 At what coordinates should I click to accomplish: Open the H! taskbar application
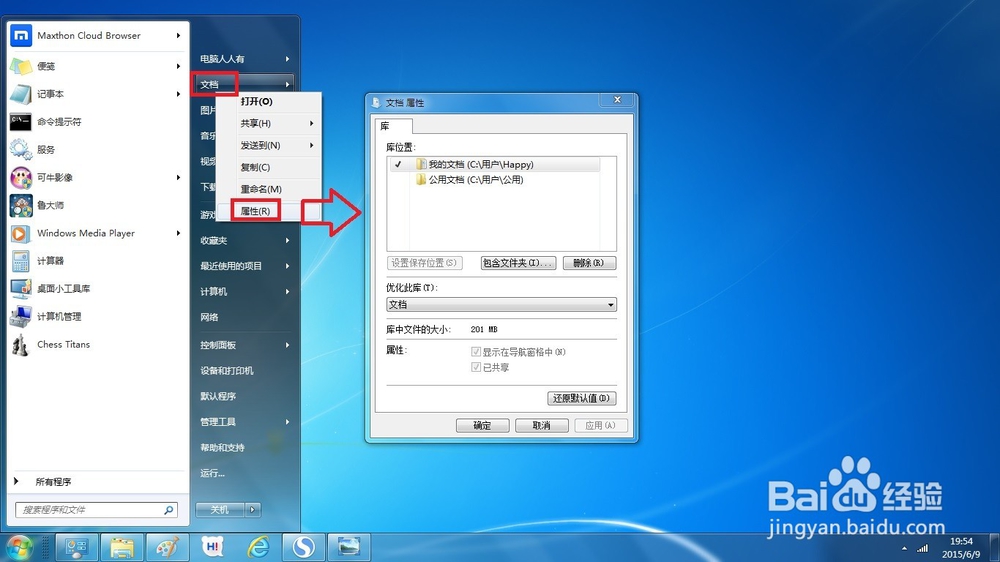coord(213,547)
